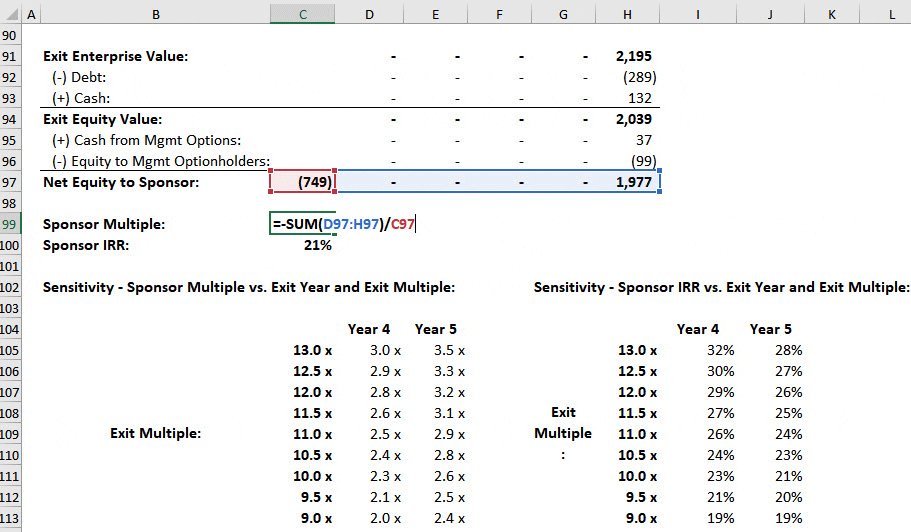Screen dimensions: 911x532
Task: Select column L header
Action: 892,15
